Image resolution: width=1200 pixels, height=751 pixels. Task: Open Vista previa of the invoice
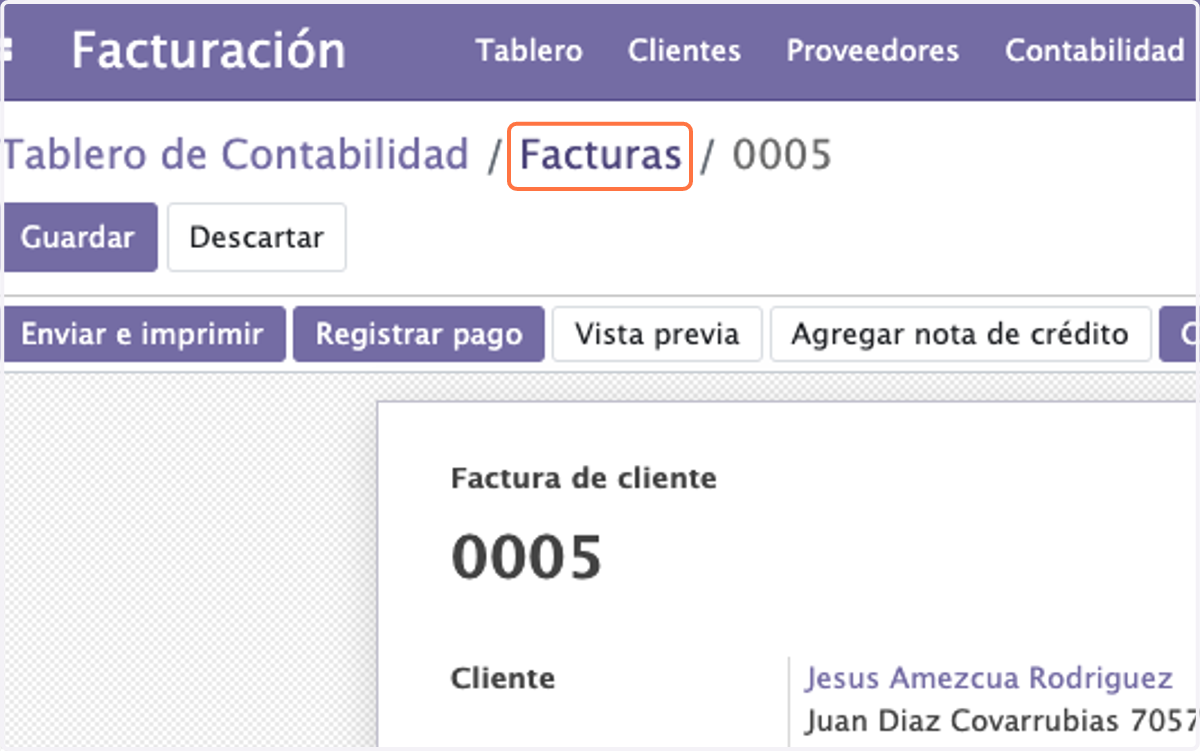click(x=657, y=334)
